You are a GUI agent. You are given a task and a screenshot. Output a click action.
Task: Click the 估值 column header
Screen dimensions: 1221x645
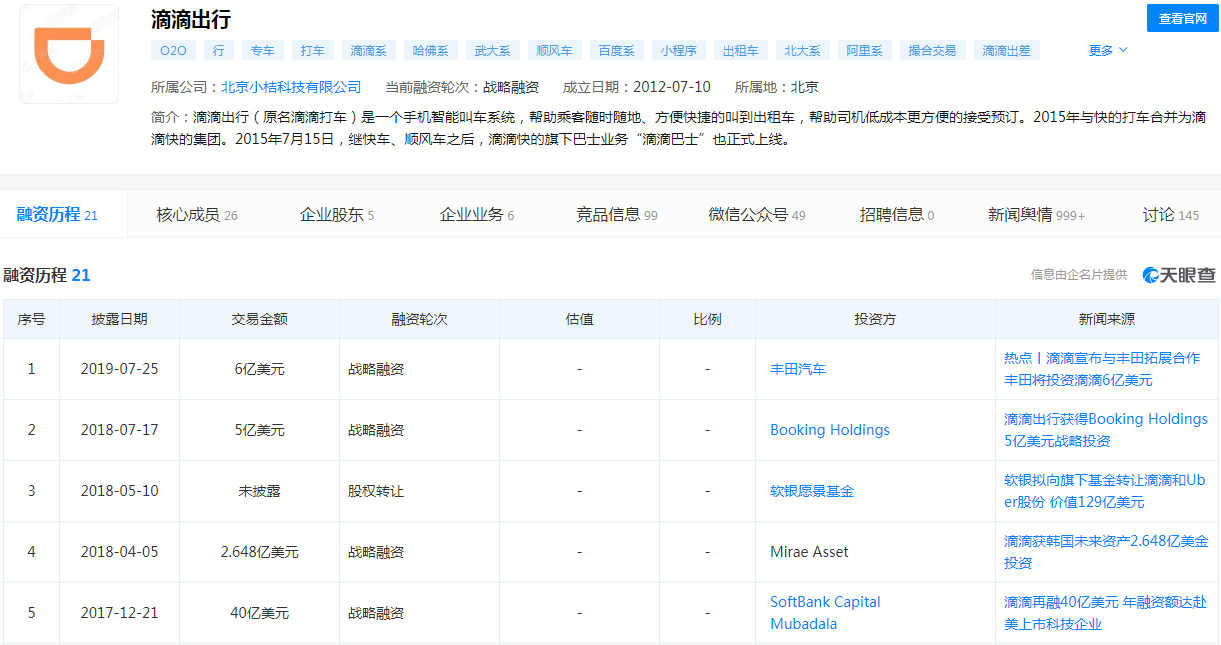click(579, 320)
